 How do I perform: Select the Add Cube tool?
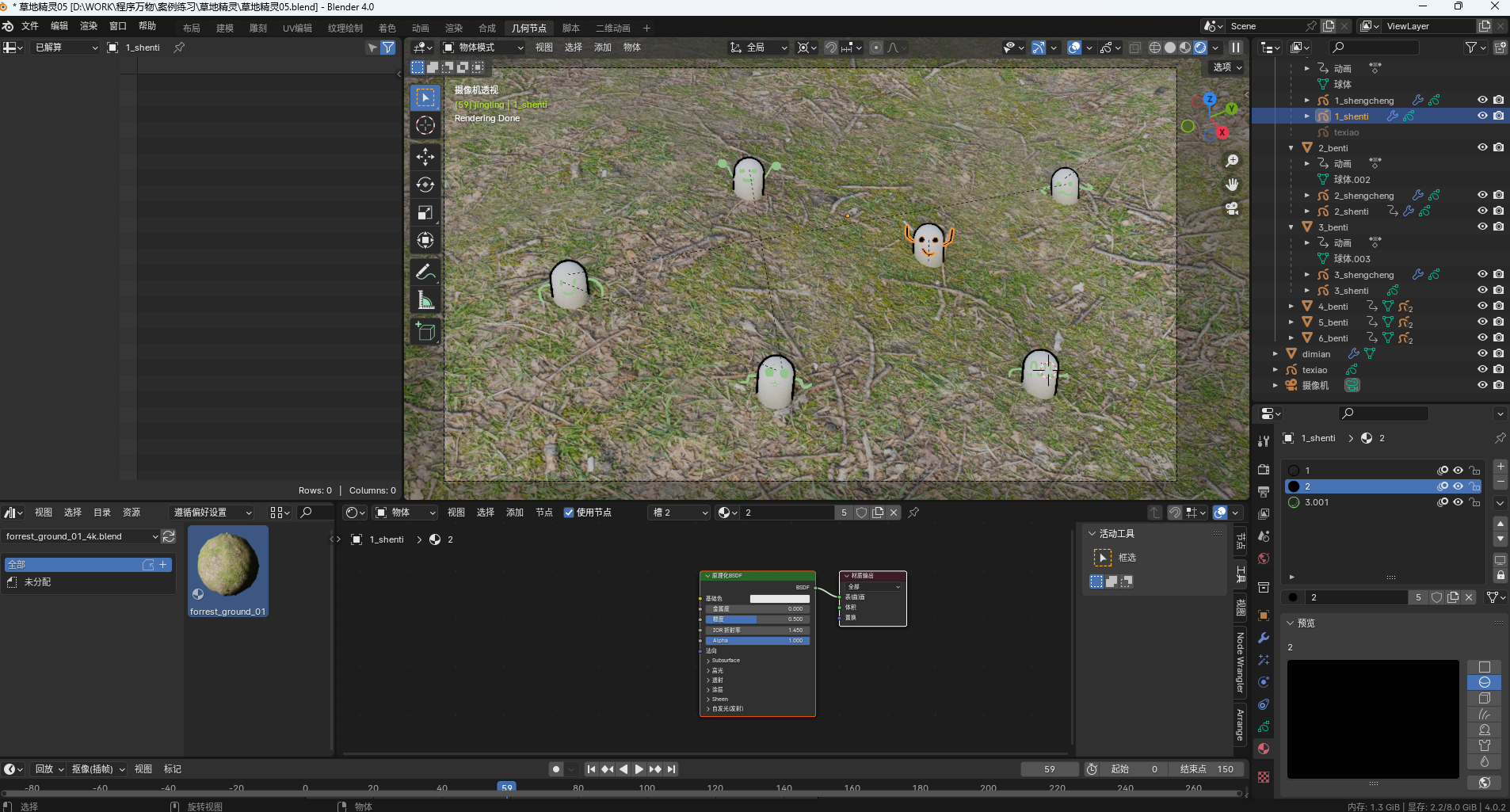pos(425,331)
